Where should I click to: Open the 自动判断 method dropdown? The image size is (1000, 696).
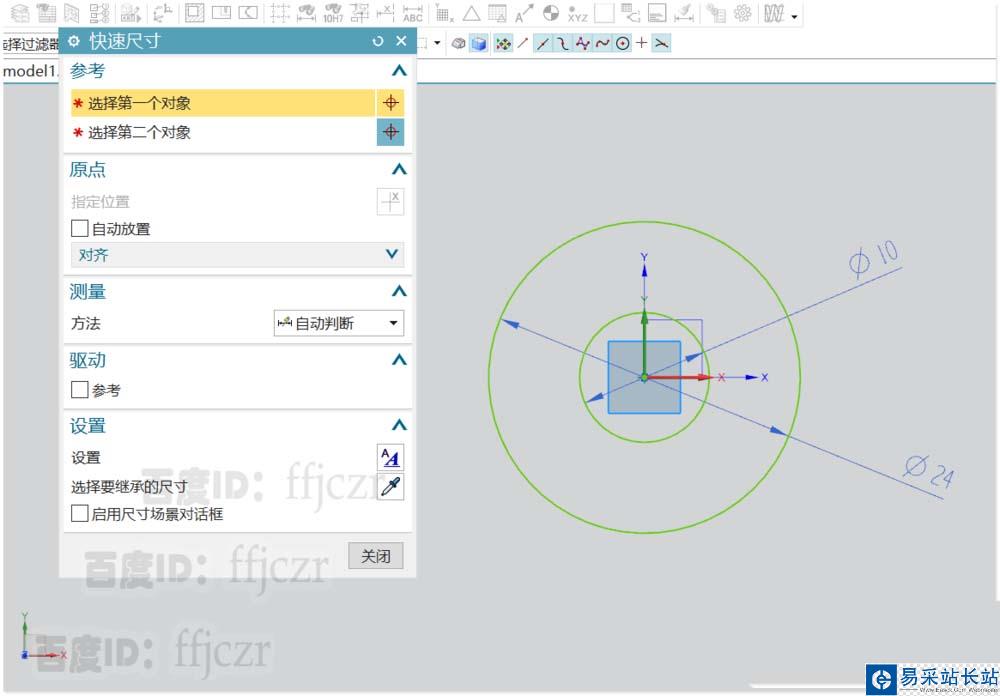click(x=339, y=323)
